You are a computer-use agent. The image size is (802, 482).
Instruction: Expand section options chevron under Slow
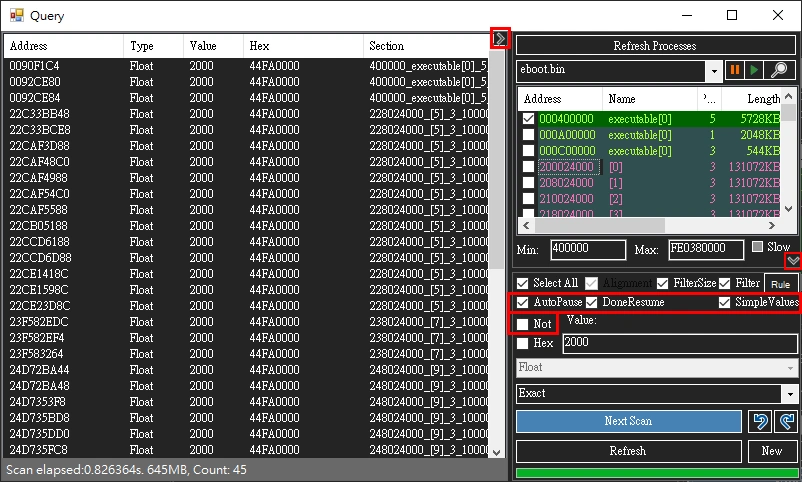[x=793, y=261]
